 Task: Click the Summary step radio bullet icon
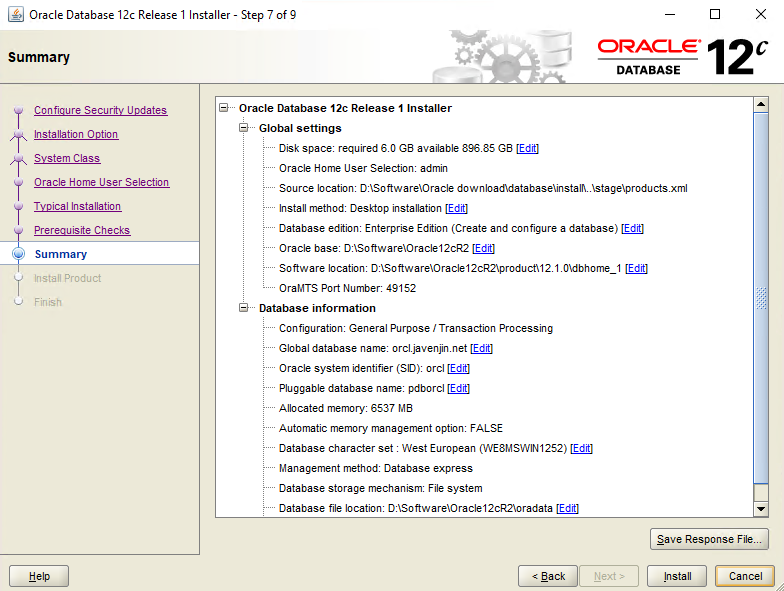click(x=18, y=254)
